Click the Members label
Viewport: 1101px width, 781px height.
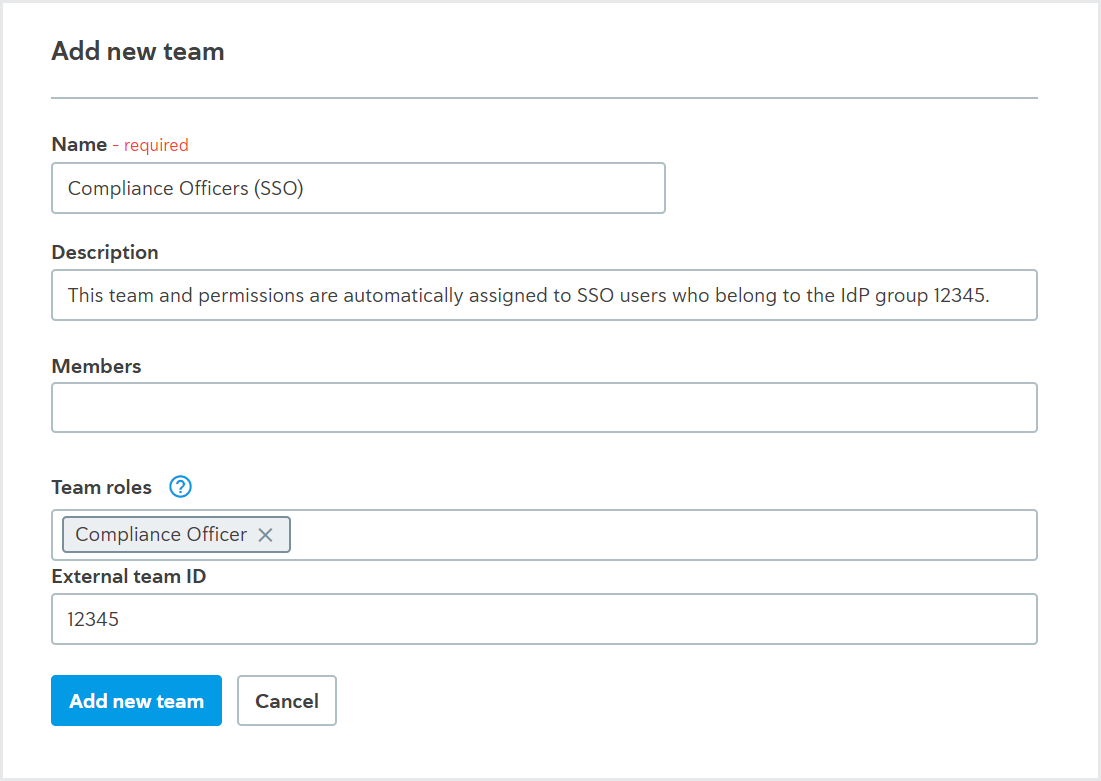click(x=96, y=366)
